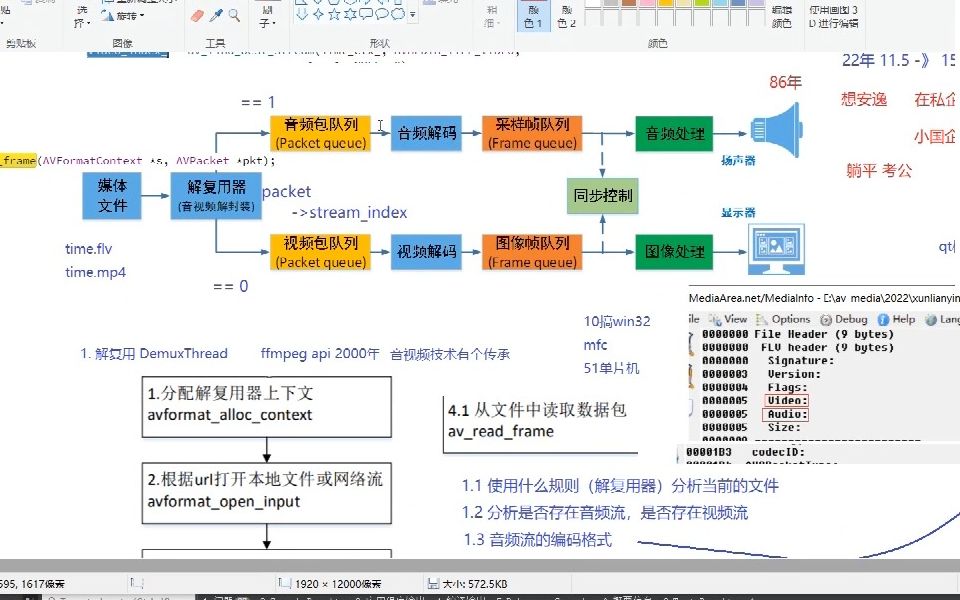Click the 'avformat_alloc_context' text

pyautogui.click(x=230, y=415)
